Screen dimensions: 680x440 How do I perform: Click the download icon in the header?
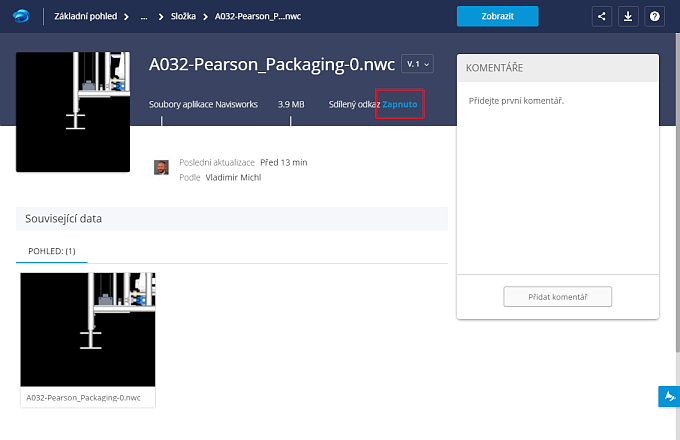click(628, 16)
